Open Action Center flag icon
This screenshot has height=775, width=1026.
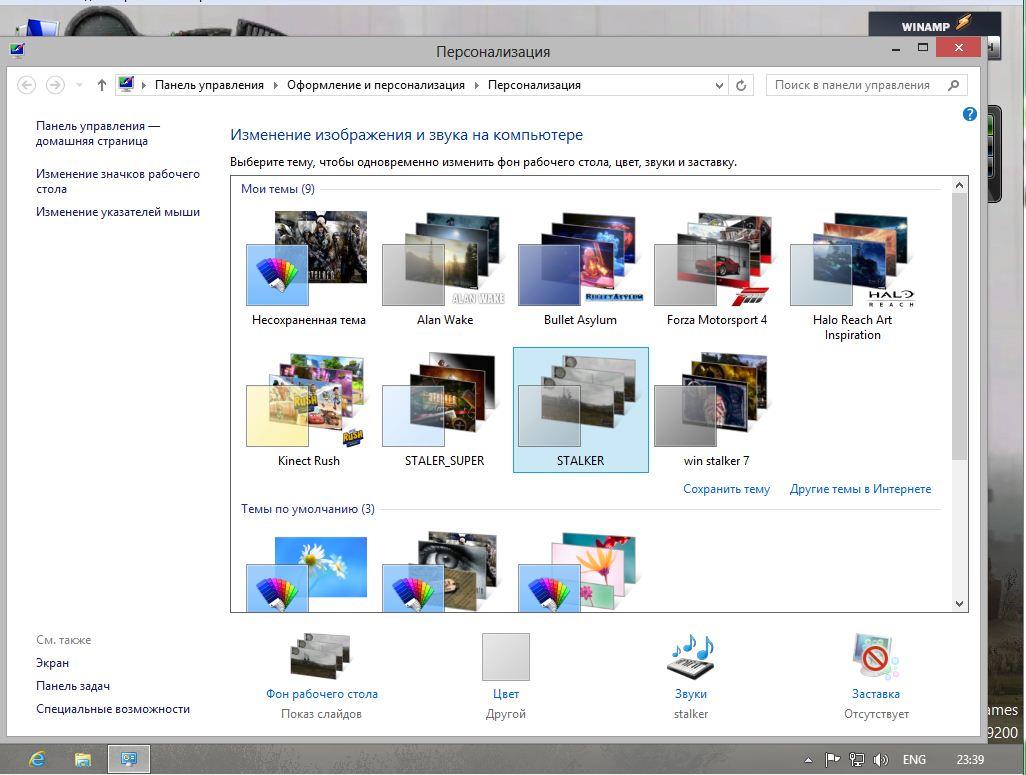pos(832,759)
